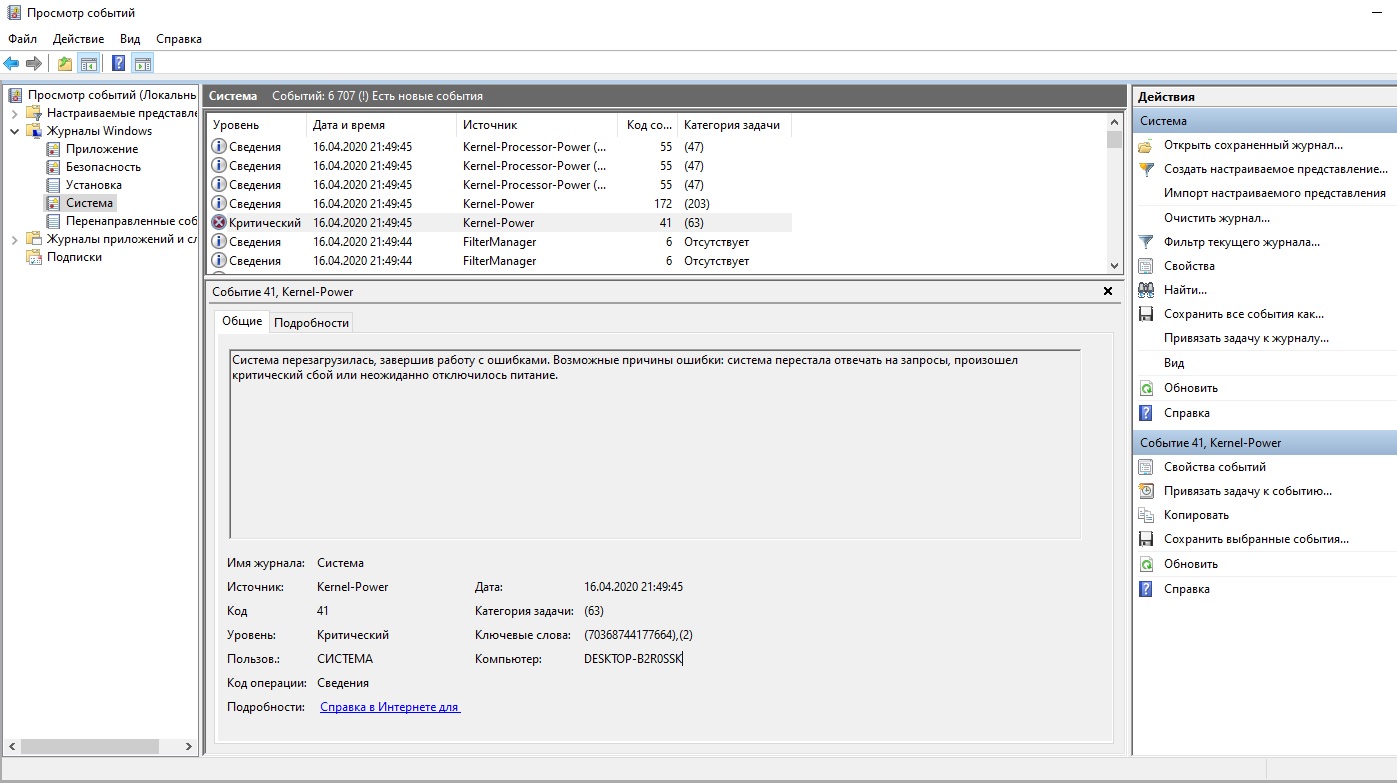Image resolution: width=1397 pixels, height=783 pixels.
Task: Click Обновить icon under Событие 41 section
Action: 1146,564
